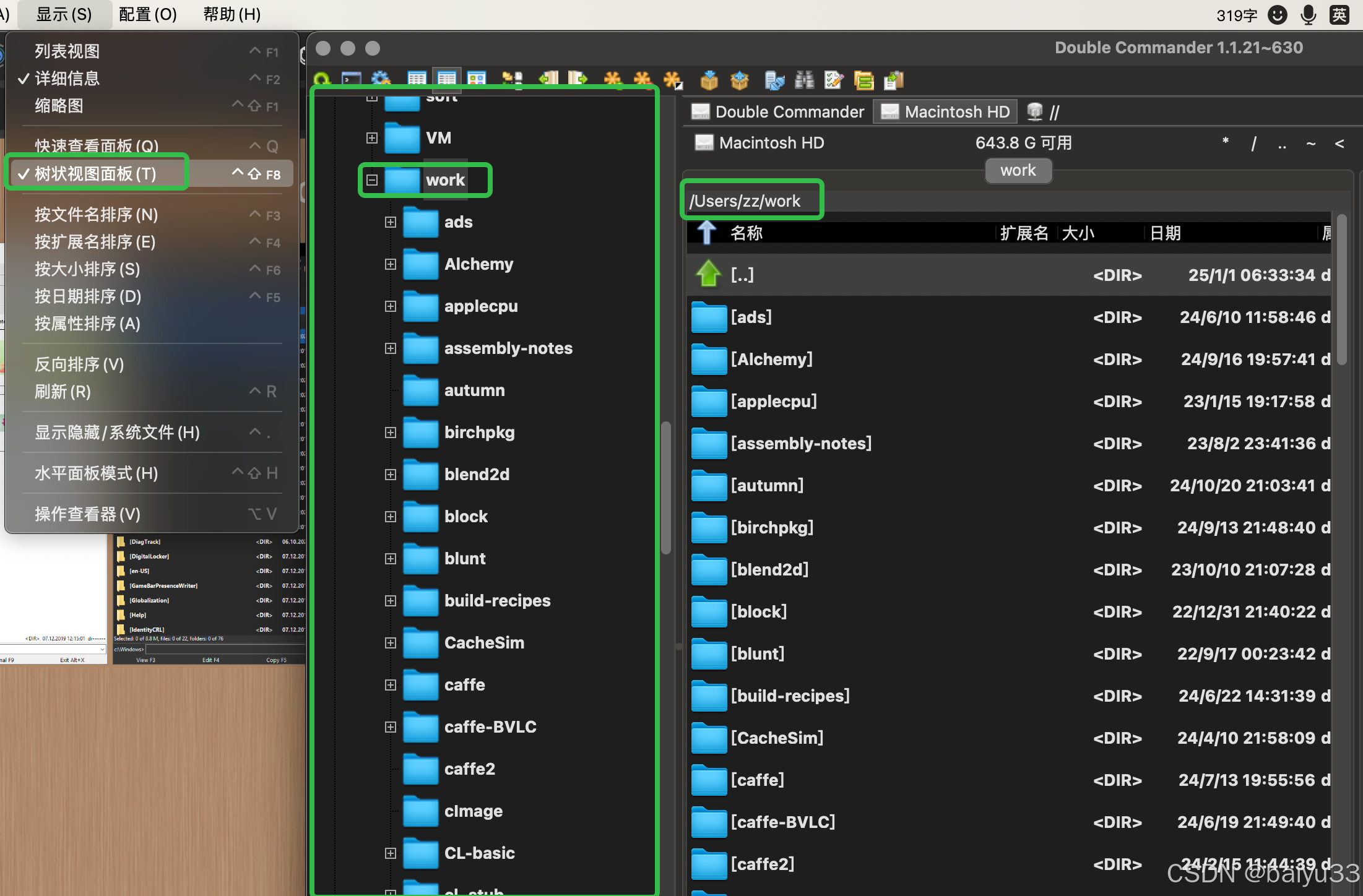Click the binoculars search icon

tap(804, 80)
